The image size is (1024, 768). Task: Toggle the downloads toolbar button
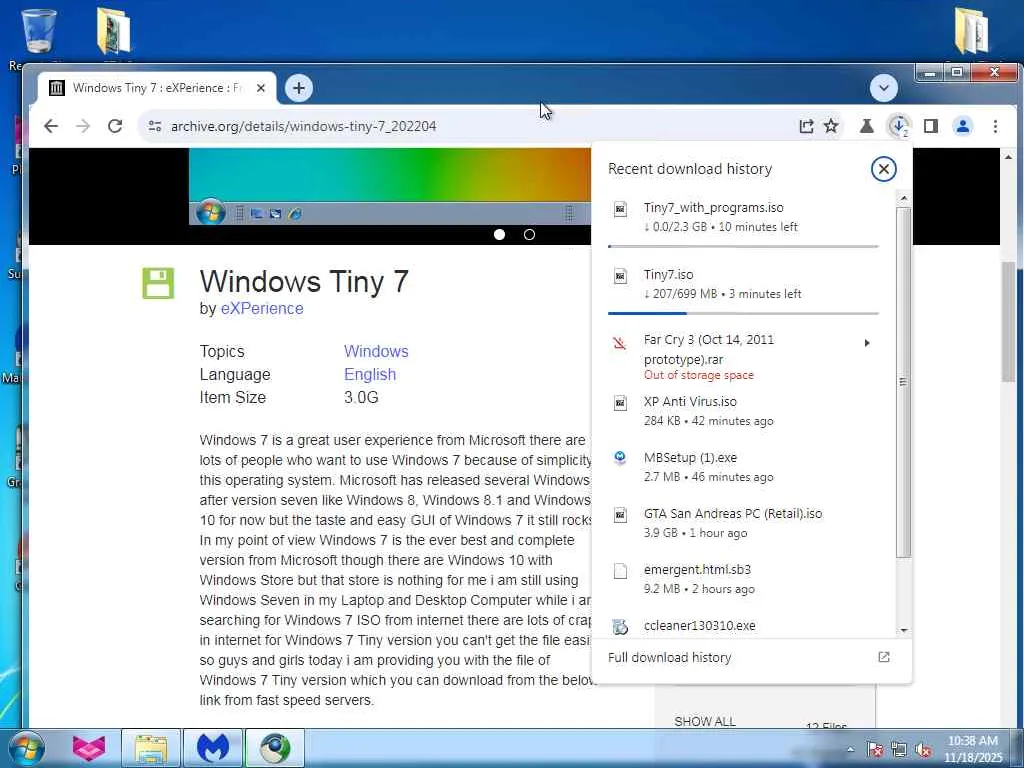click(x=899, y=126)
